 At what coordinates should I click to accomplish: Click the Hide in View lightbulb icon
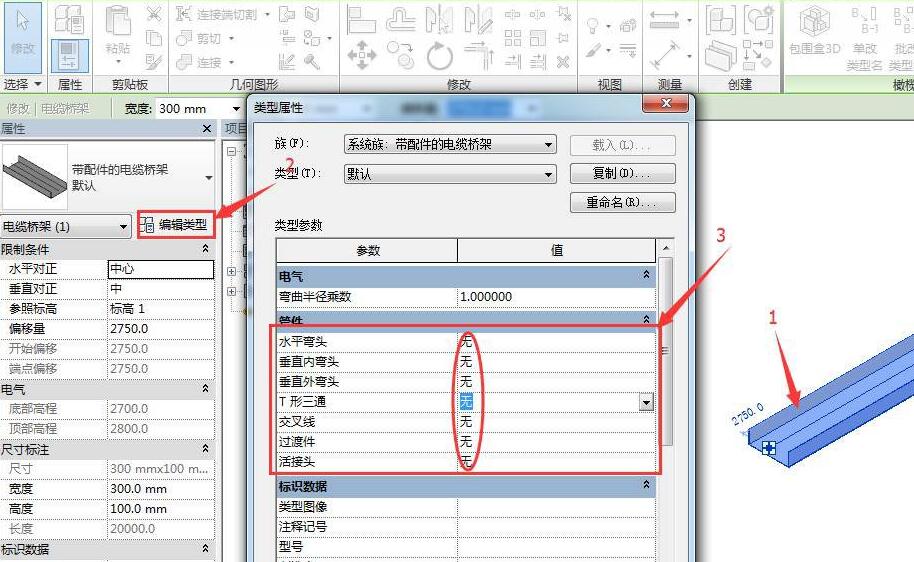click(x=593, y=25)
